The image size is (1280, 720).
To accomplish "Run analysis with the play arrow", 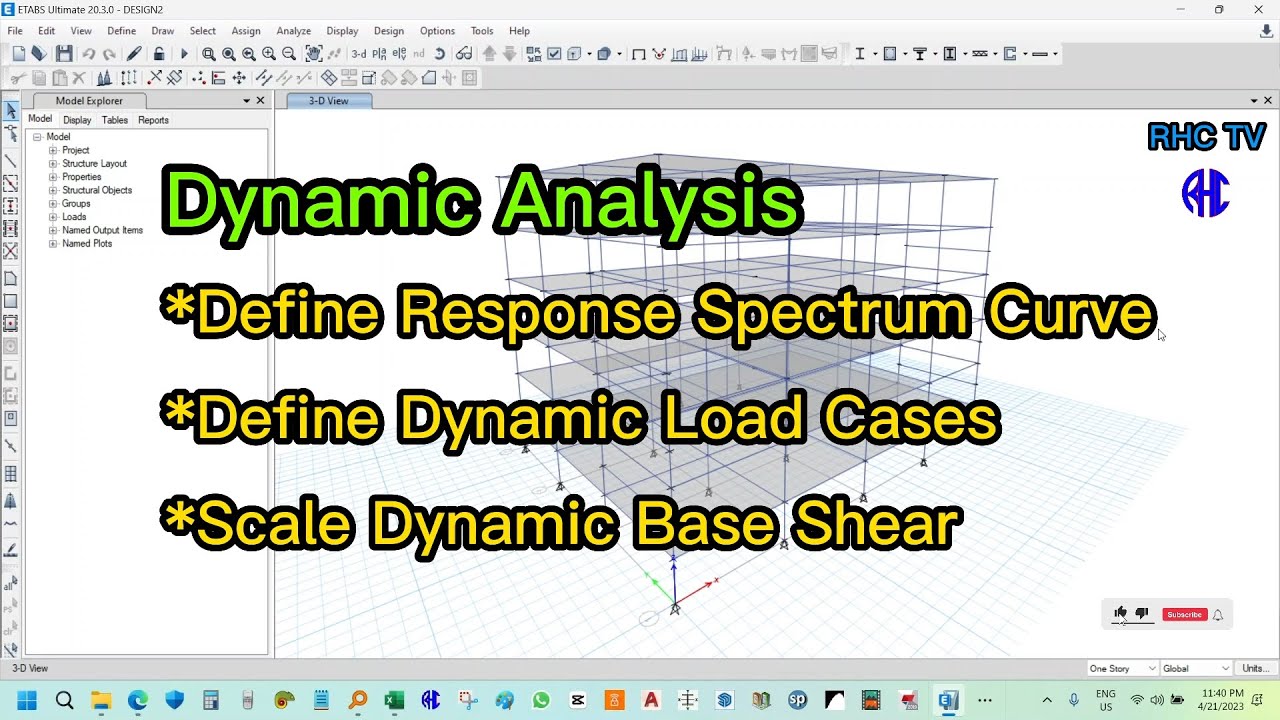I will click(183, 54).
